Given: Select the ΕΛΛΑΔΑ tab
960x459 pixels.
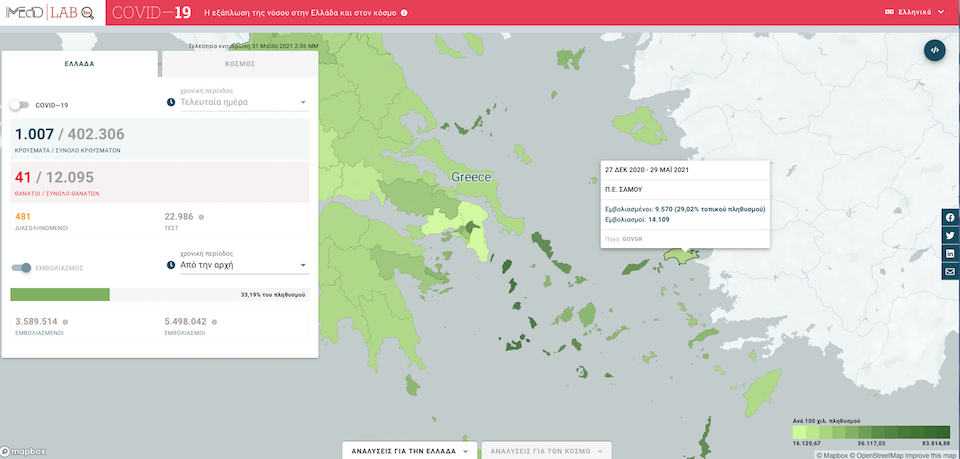Looking at the screenshot, I should coord(79,63).
